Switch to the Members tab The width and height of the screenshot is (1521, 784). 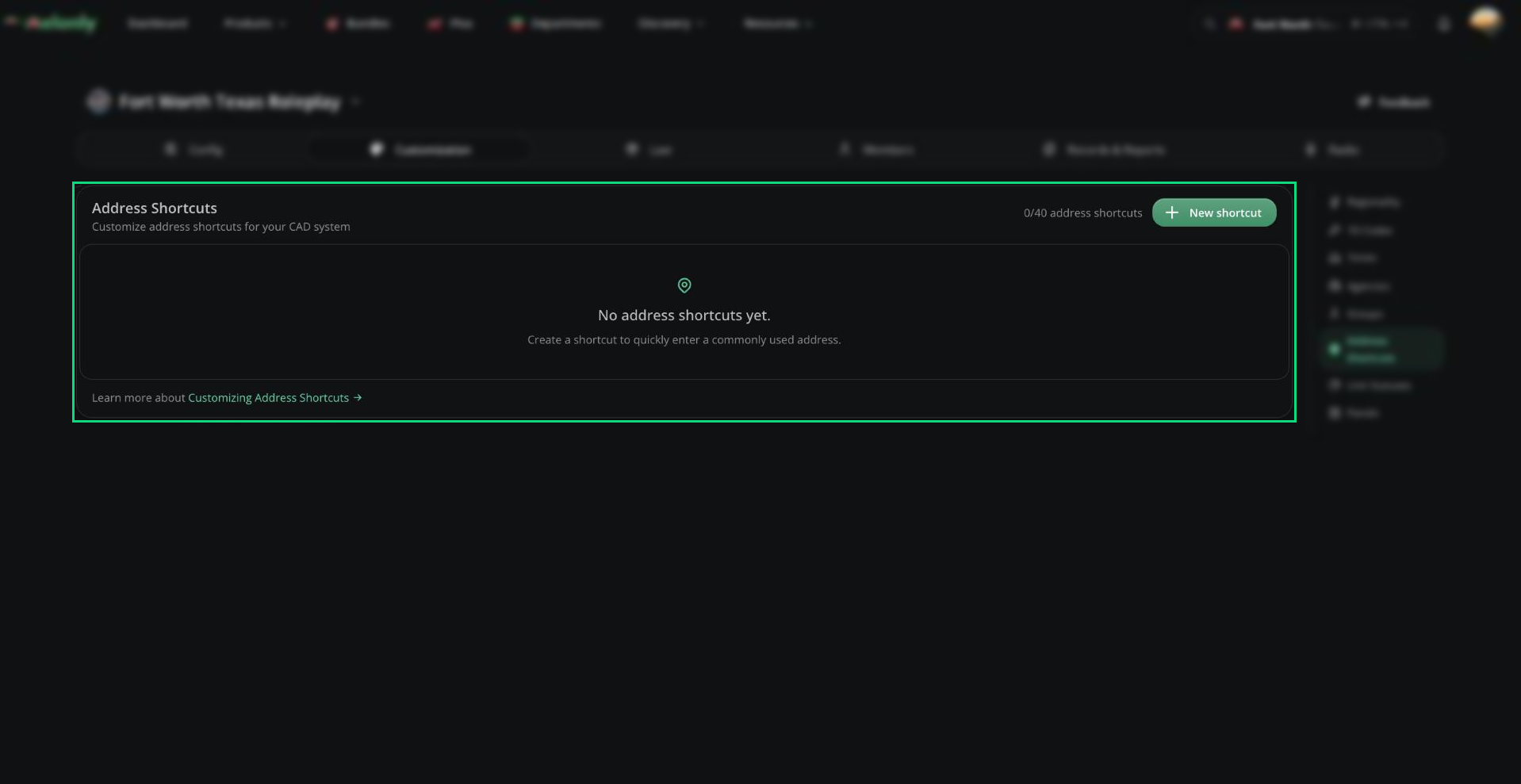click(876, 149)
